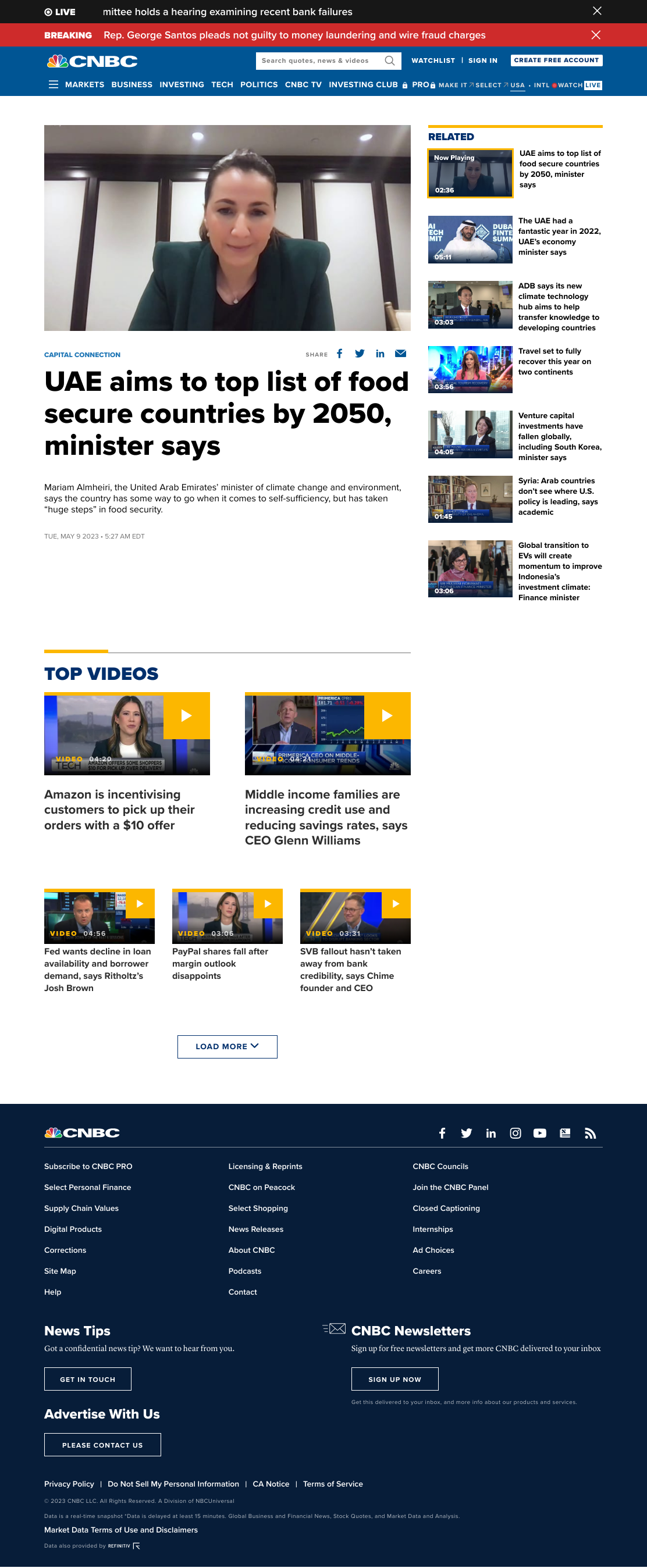Share article via email icon
Viewport: 647px width, 1568px height.
[400, 354]
